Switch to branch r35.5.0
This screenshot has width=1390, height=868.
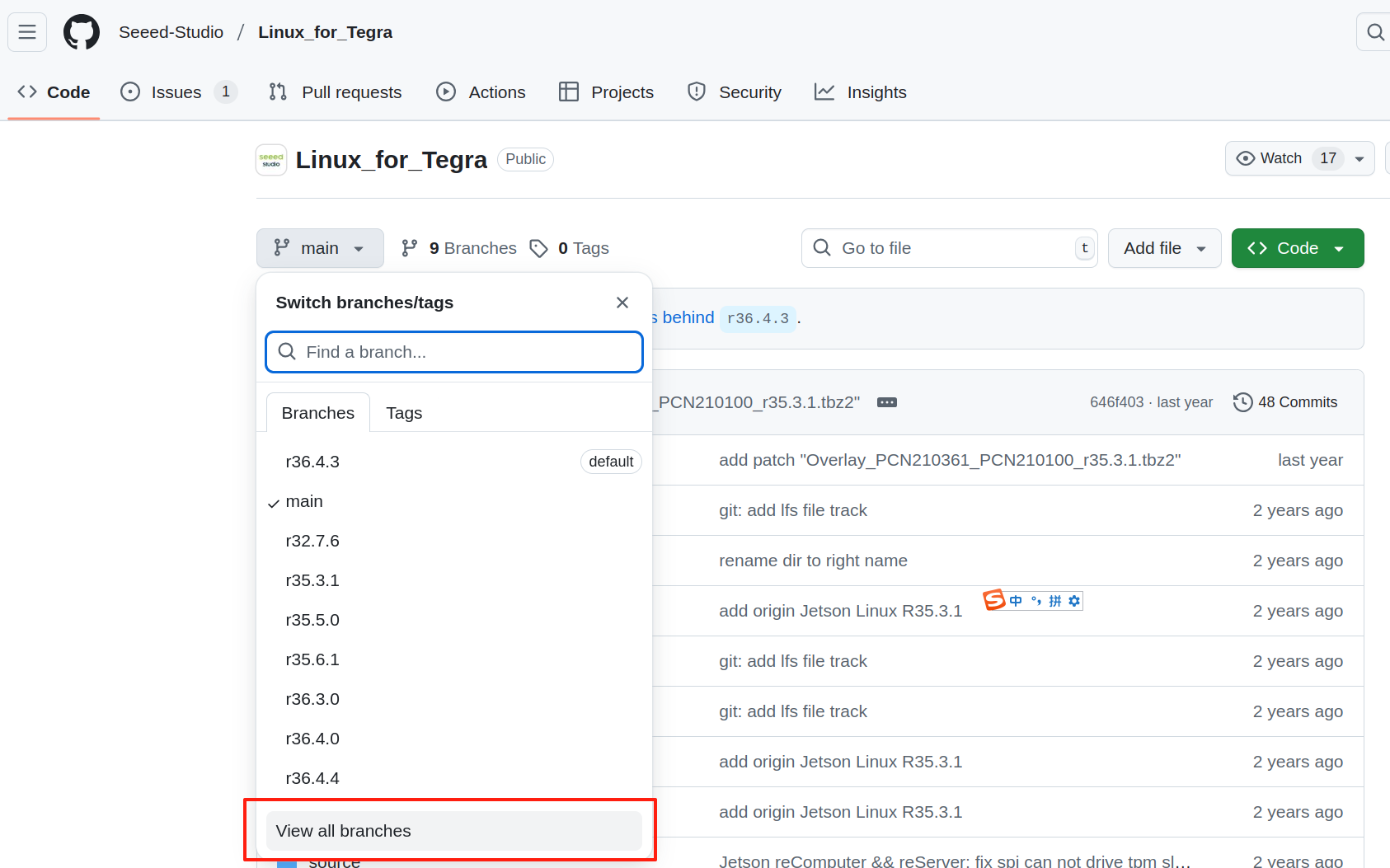tap(454, 620)
